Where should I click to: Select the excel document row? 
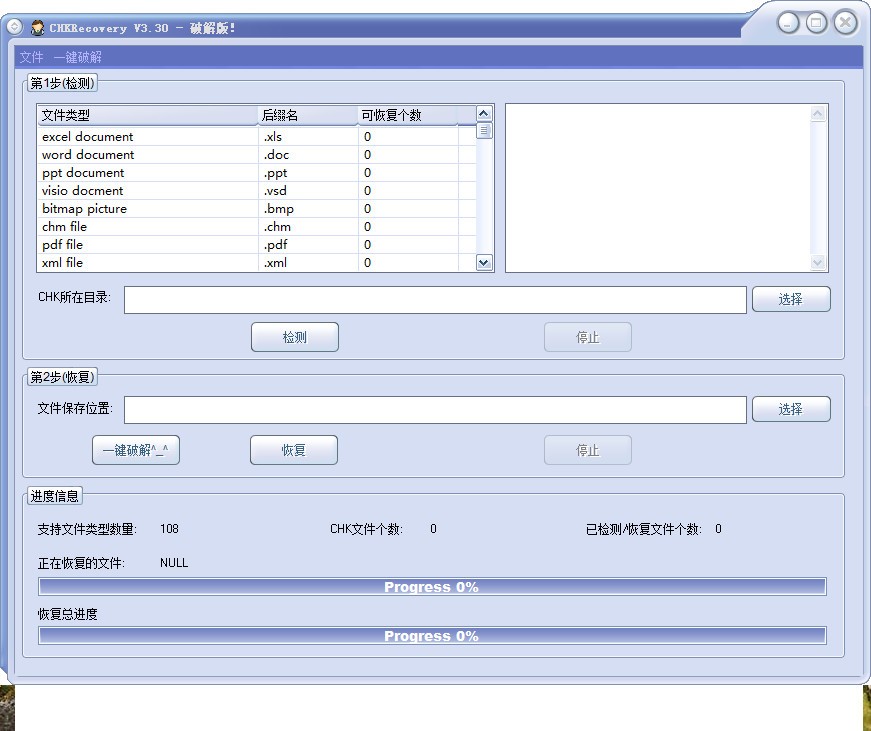click(x=257, y=137)
